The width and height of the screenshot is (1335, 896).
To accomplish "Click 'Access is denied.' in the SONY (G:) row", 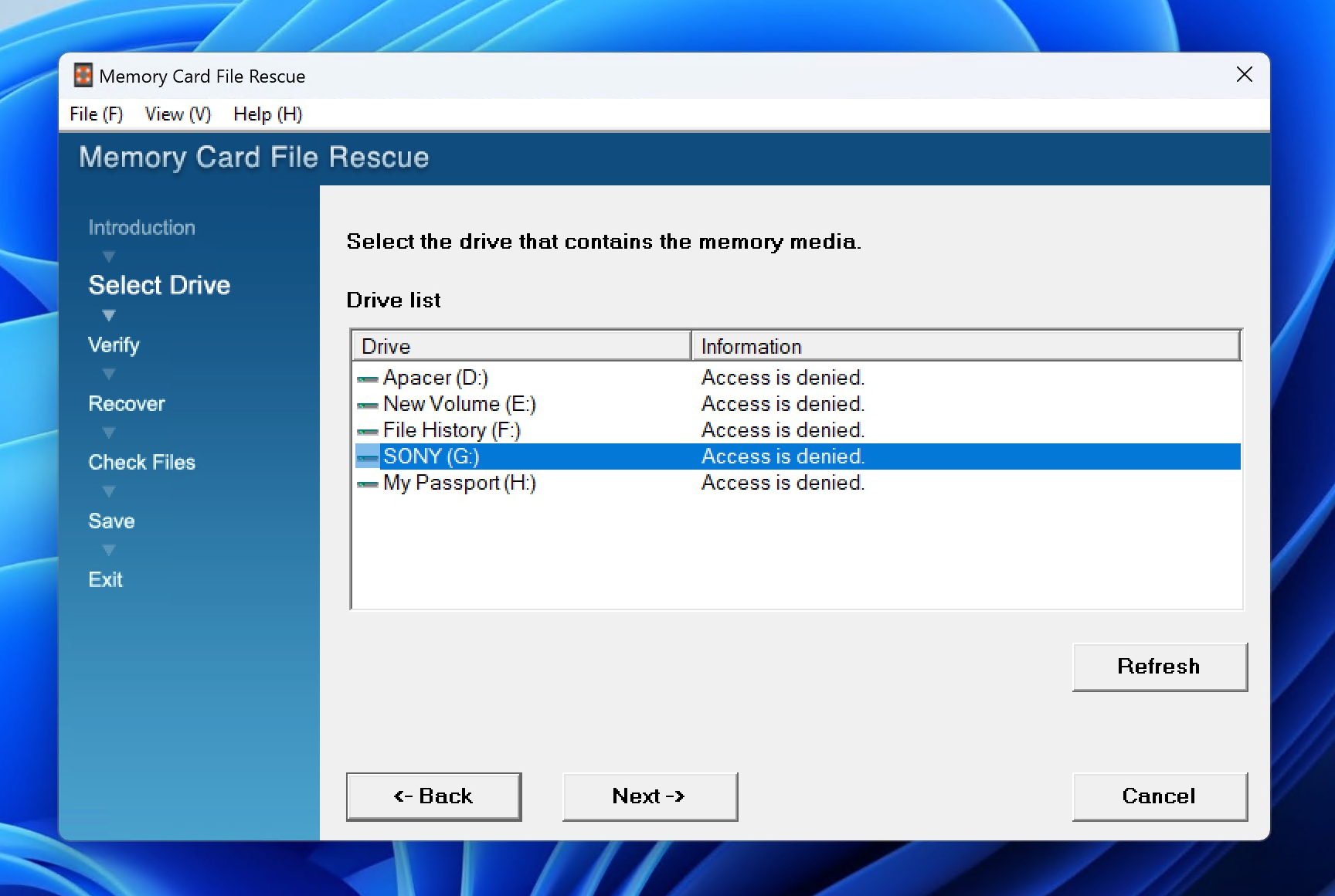I will (783, 456).
